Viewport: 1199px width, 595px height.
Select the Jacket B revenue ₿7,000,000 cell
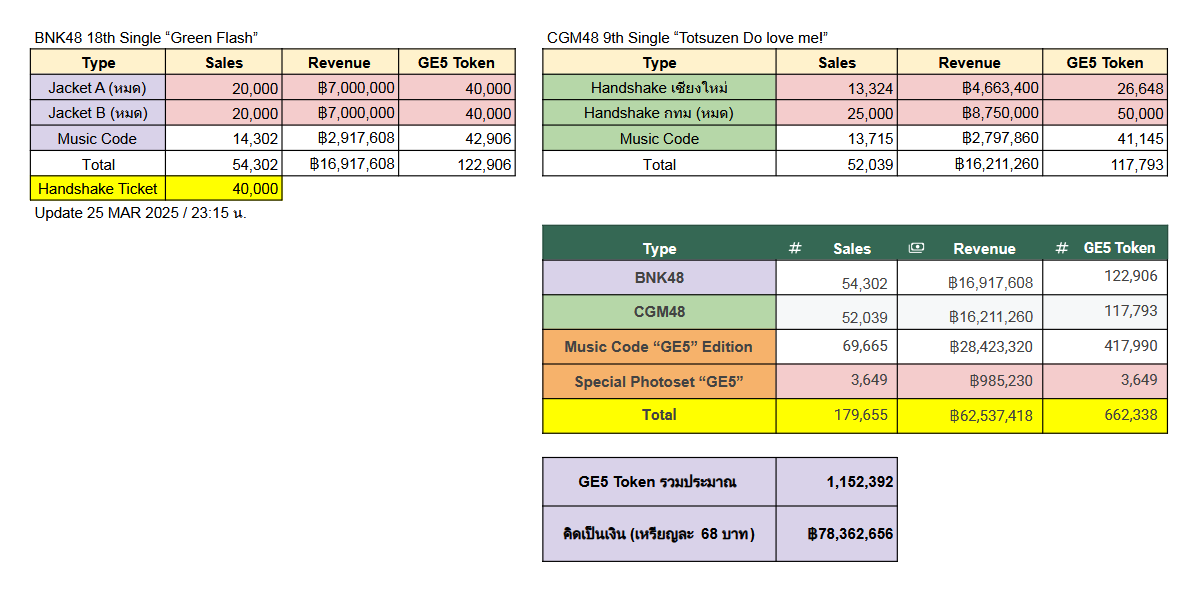(340, 113)
